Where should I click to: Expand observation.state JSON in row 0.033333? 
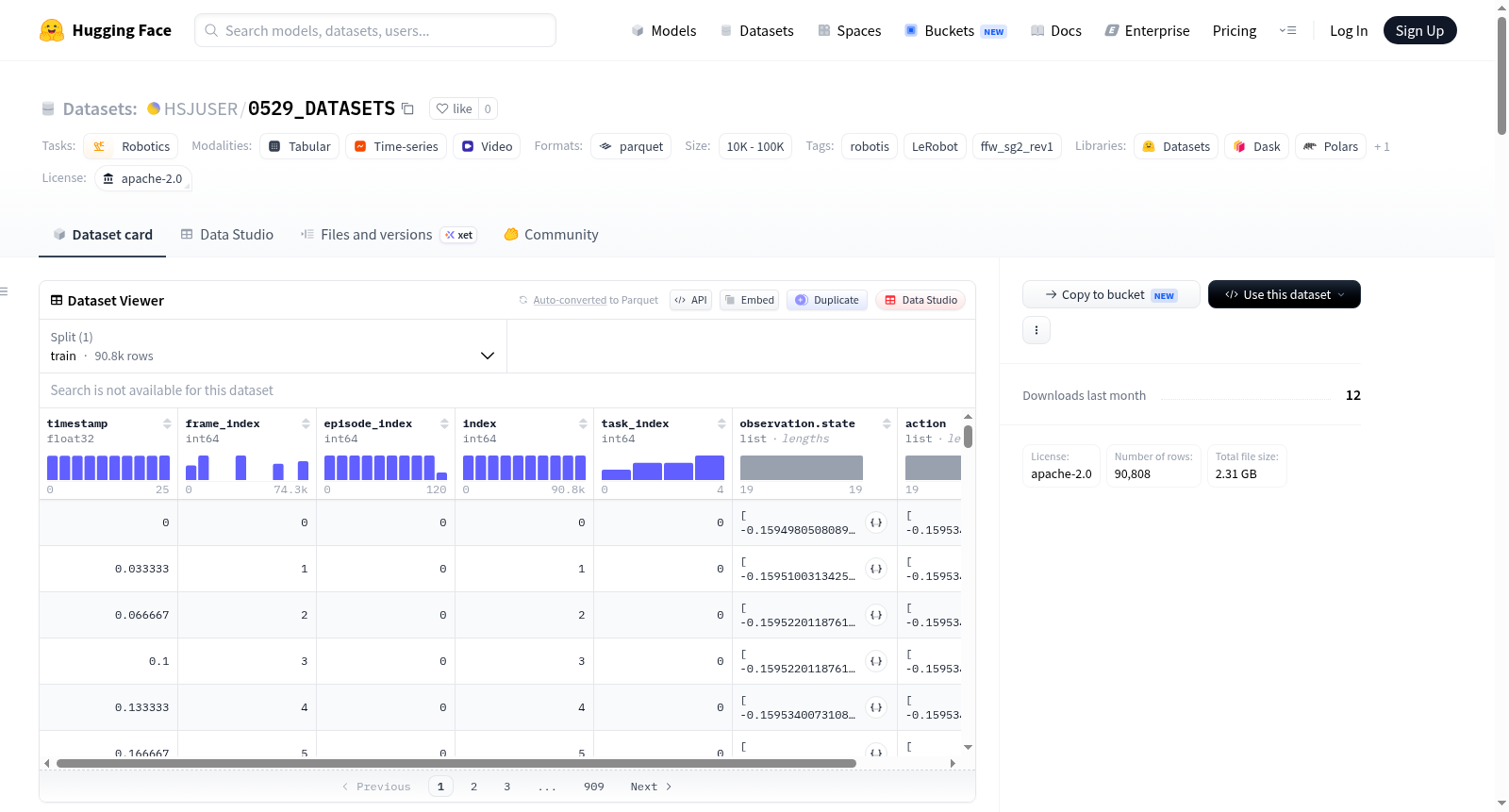pyautogui.click(x=876, y=569)
